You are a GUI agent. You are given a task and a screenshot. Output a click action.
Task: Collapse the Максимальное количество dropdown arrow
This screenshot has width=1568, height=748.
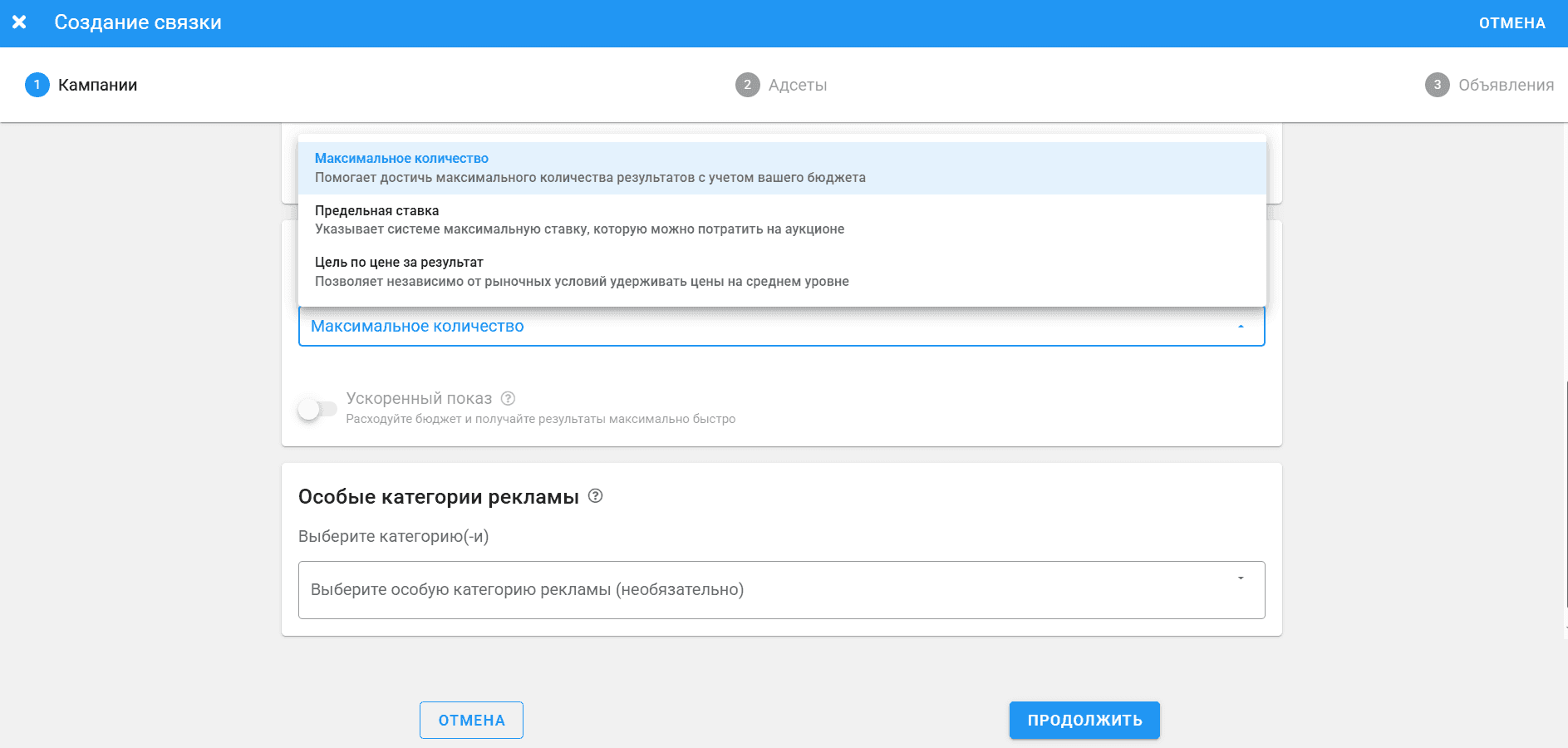1241,327
